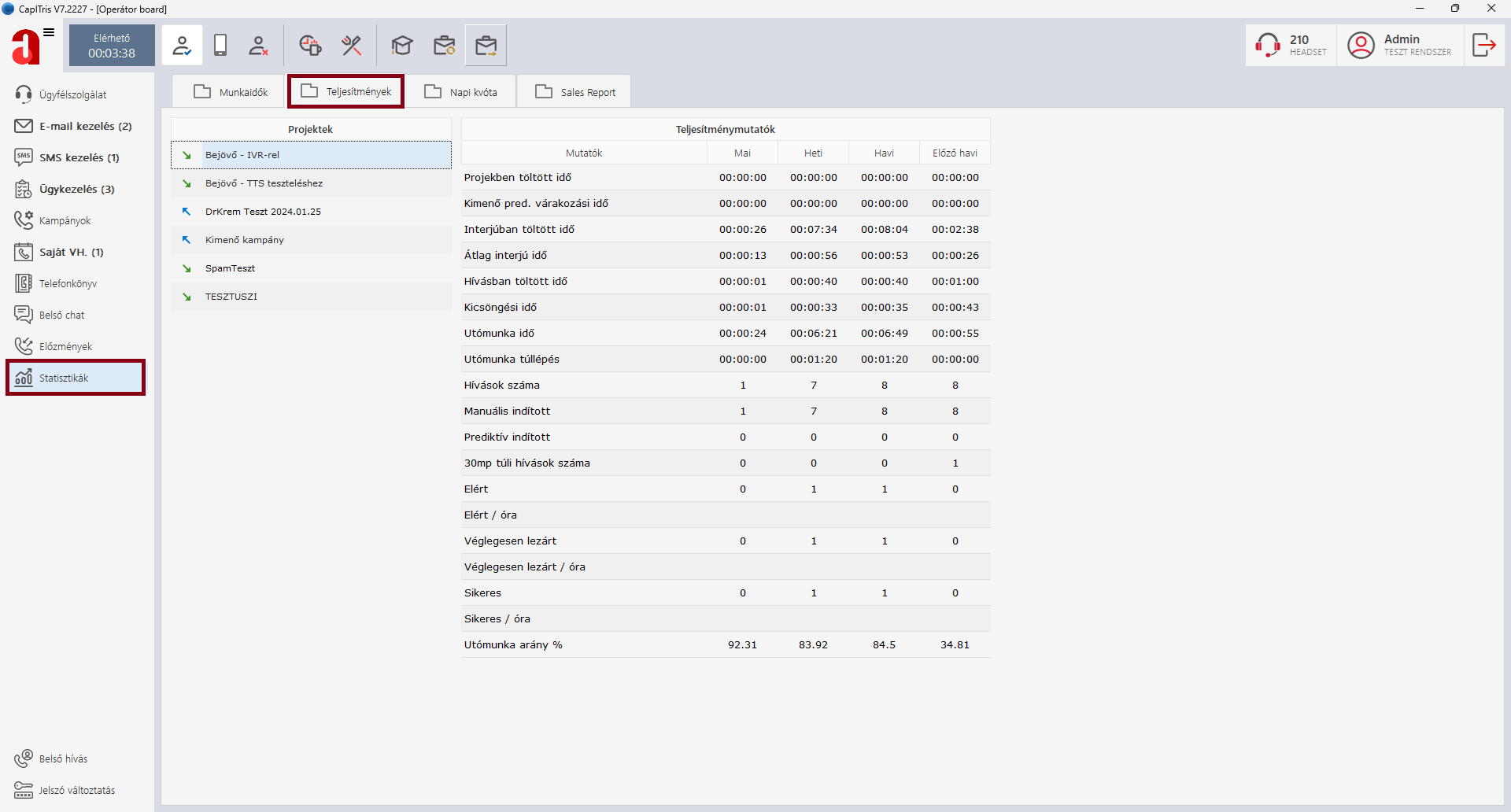
Task: Open the Sales Report tab
Action: 575,92
